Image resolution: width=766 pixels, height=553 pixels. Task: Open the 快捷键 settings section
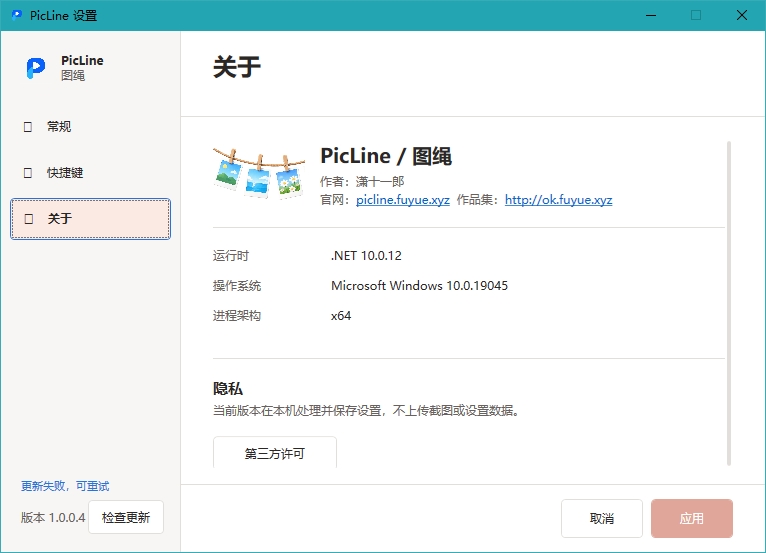(90, 173)
